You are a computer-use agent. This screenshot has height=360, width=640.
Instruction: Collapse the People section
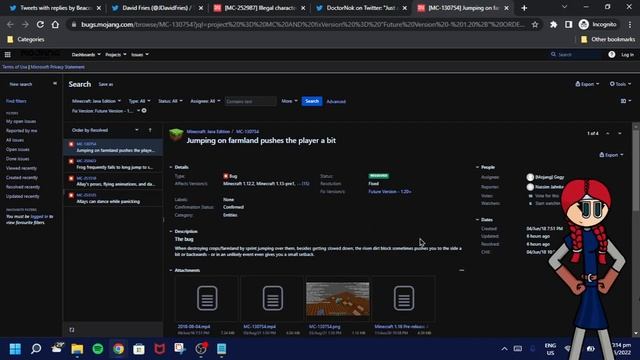[x=477, y=167]
